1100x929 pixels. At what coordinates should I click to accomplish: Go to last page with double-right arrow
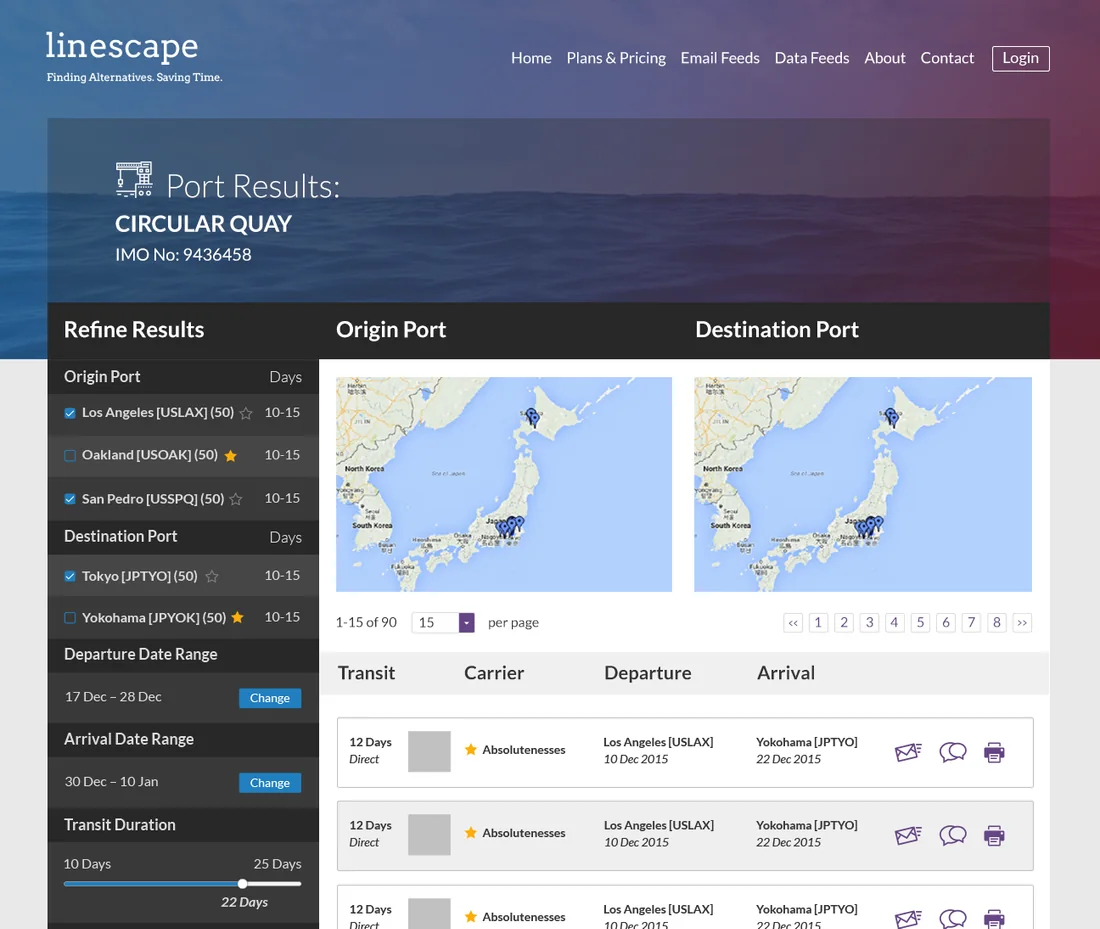click(1022, 622)
